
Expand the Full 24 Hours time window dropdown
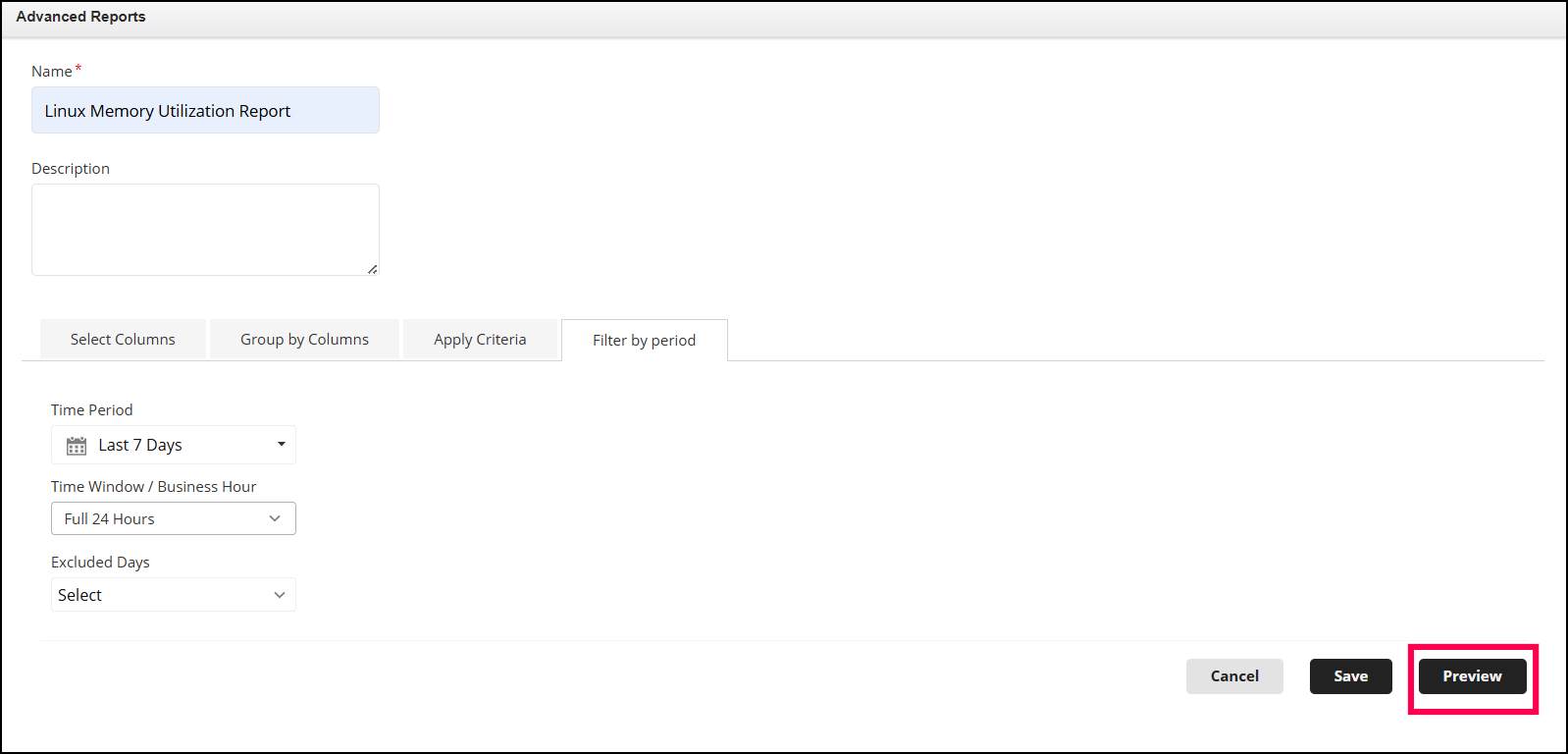[174, 518]
